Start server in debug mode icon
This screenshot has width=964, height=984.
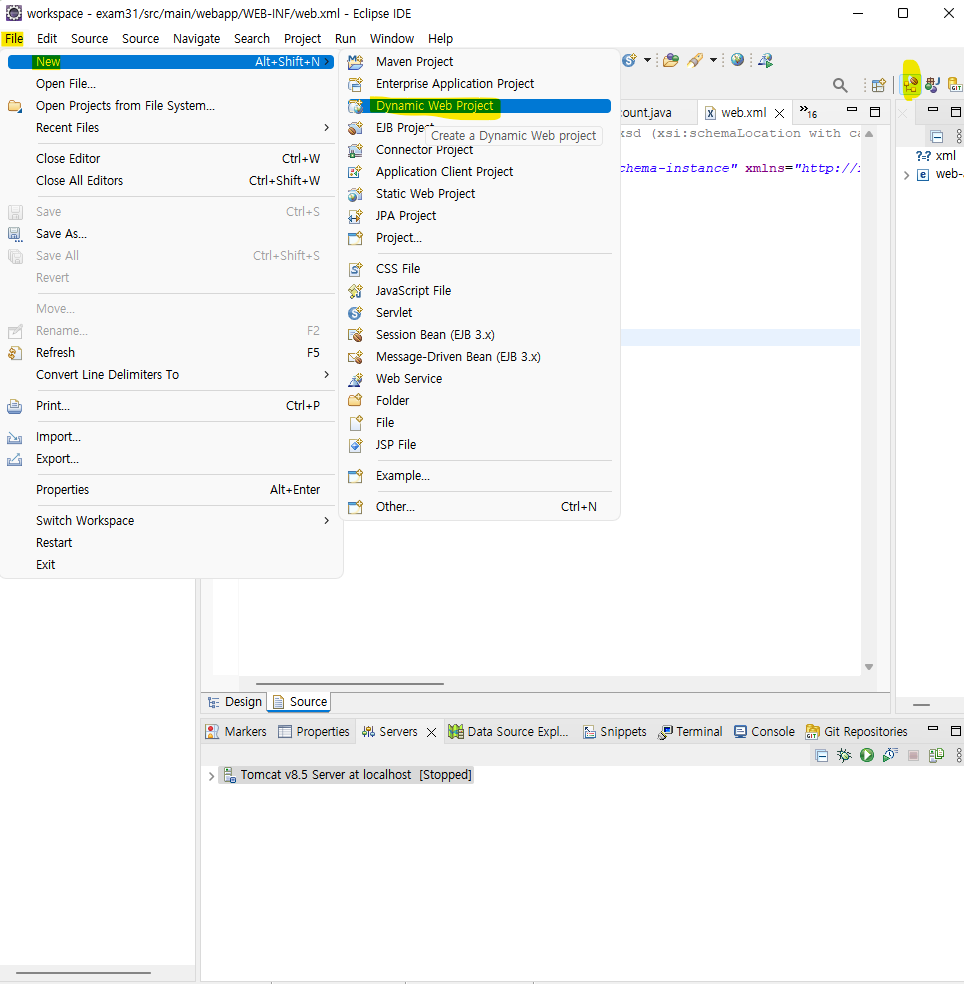pos(844,755)
